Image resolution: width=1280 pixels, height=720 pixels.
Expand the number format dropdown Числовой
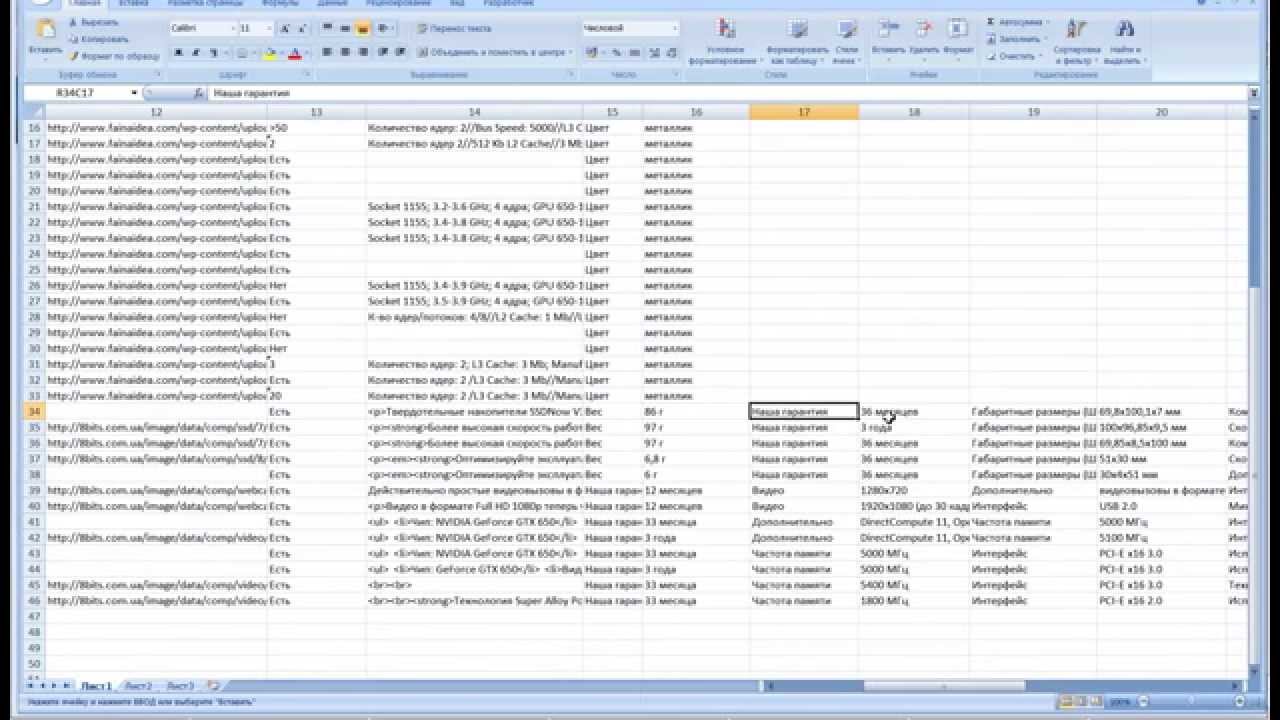[675, 29]
